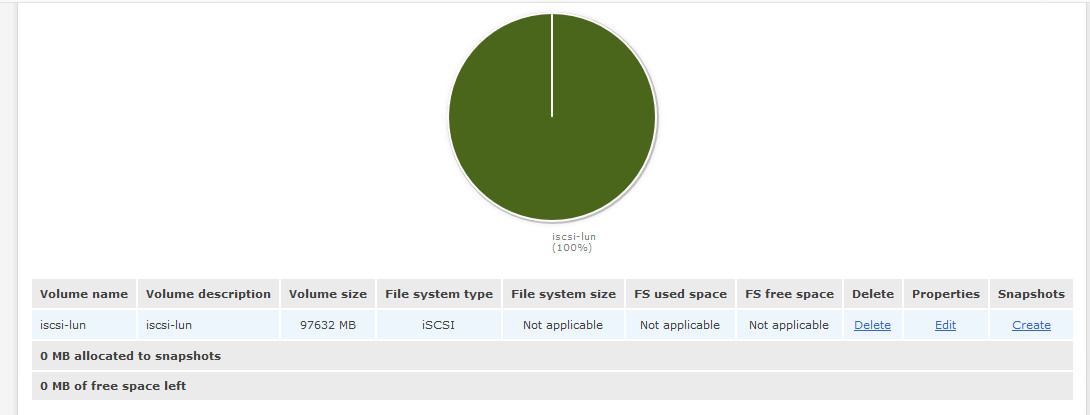This screenshot has height=415, width=1090.
Task: Select the 'iSCSI' file system type cell
Action: [439, 325]
